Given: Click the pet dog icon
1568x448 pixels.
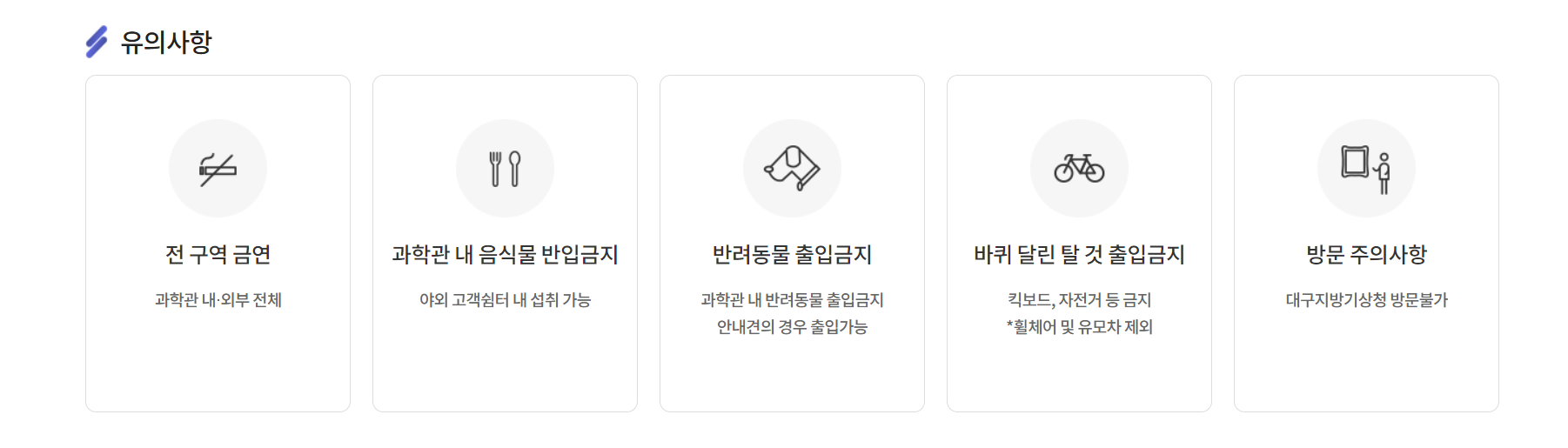Looking at the screenshot, I should (792, 169).
